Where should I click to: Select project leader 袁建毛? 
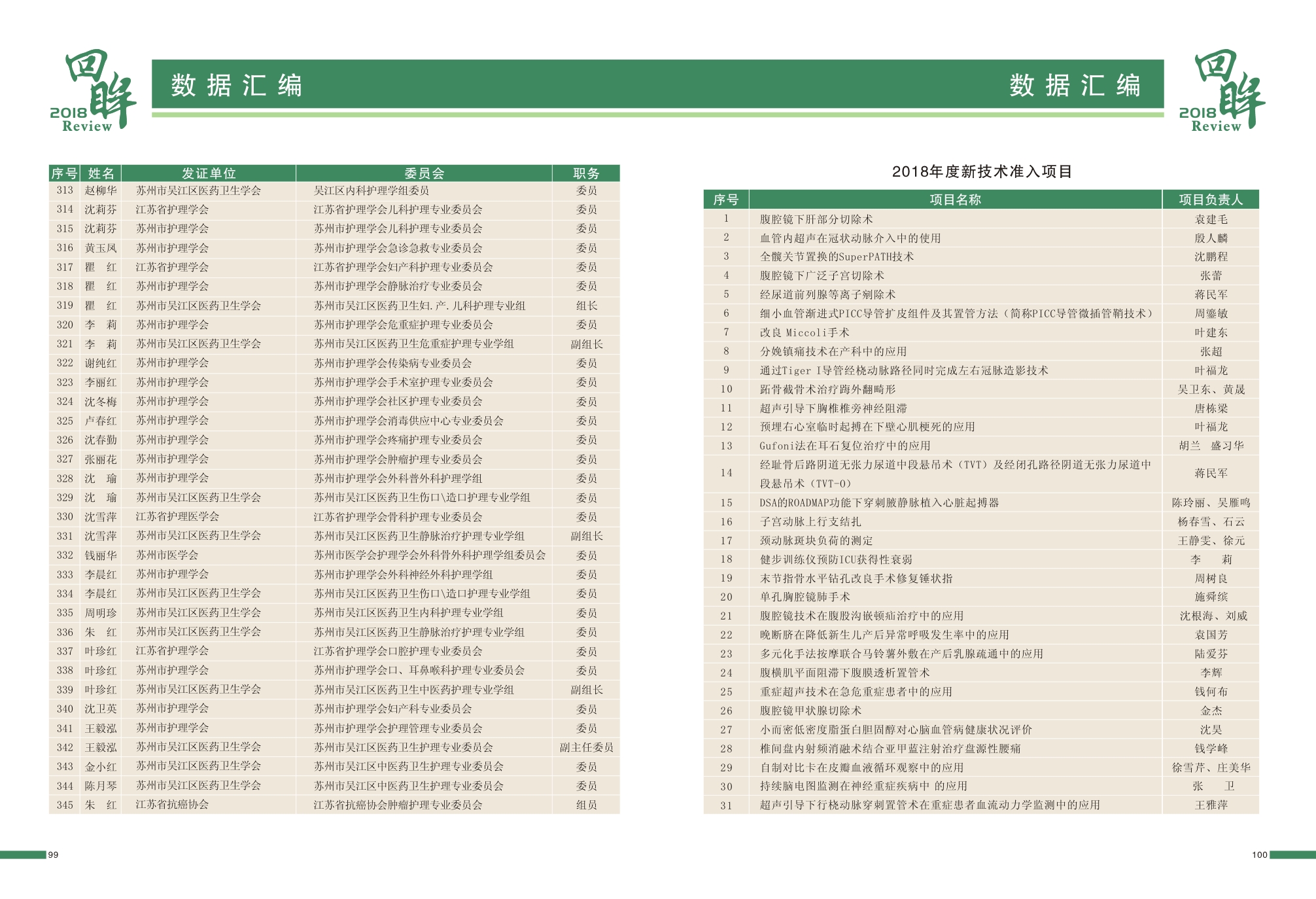pyautogui.click(x=1211, y=219)
